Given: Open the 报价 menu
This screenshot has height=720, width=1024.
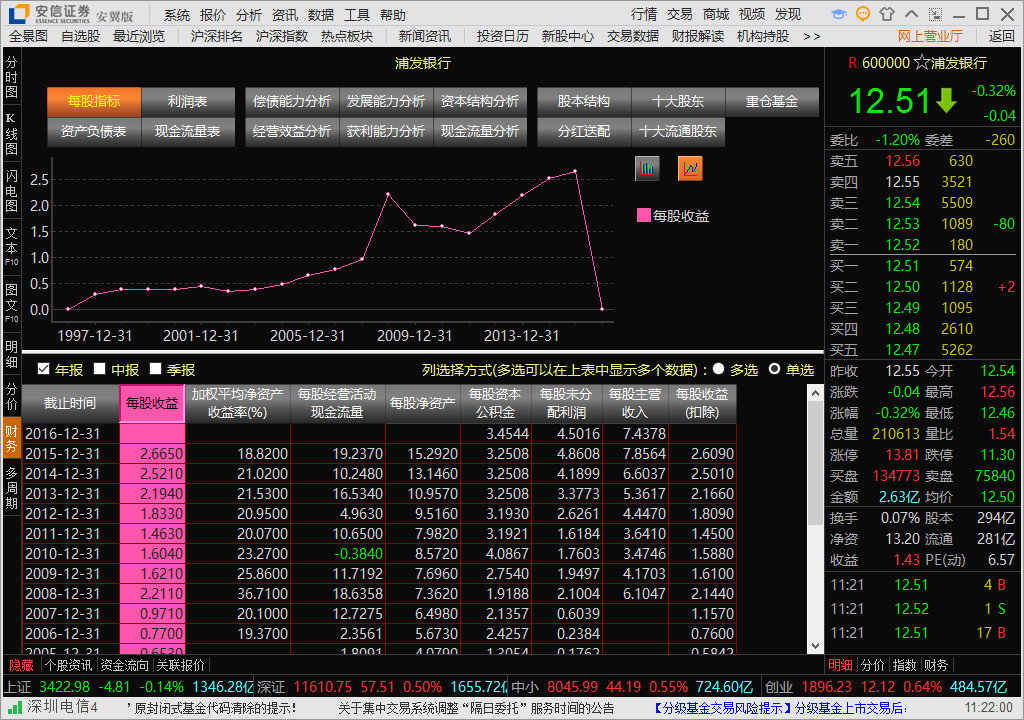Looking at the screenshot, I should [213, 15].
